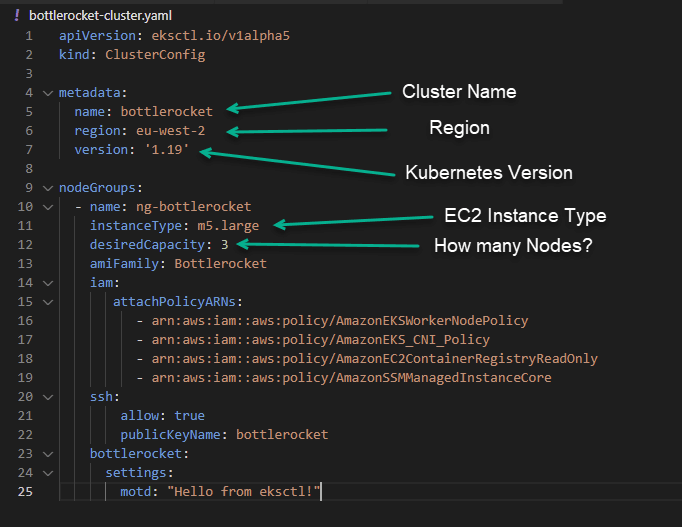Click the desiredCapacity value 3

click(224, 245)
